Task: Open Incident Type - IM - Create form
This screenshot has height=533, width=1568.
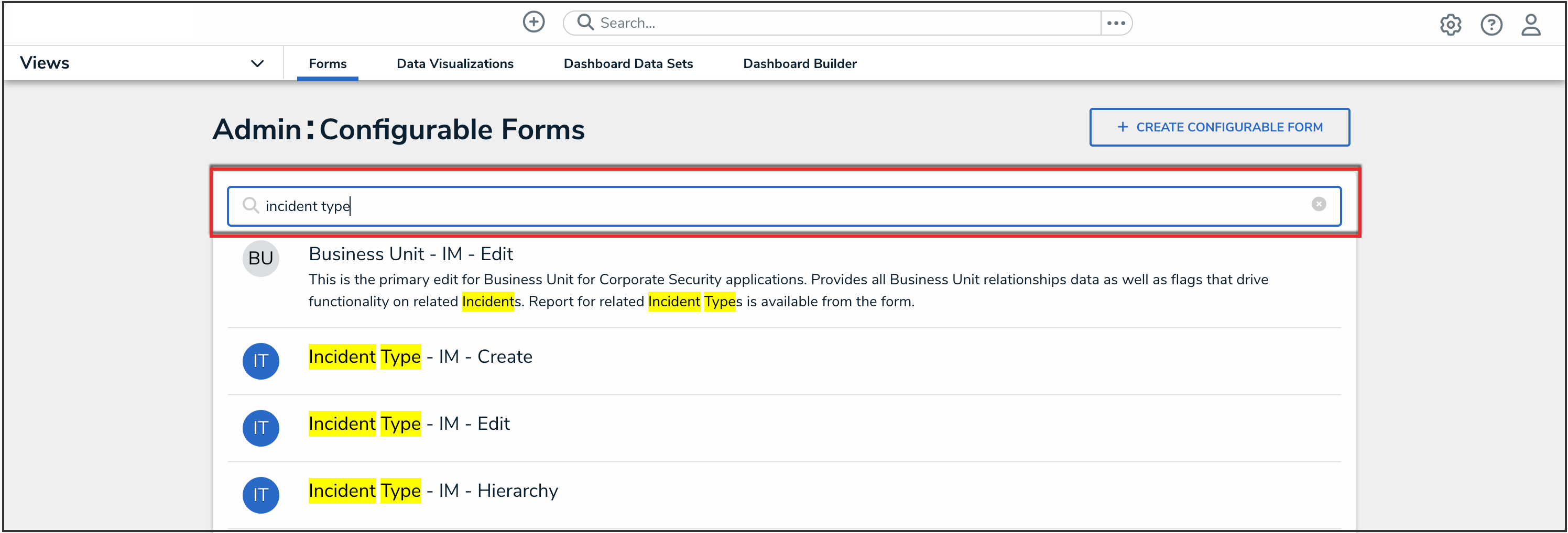Action: [x=420, y=357]
